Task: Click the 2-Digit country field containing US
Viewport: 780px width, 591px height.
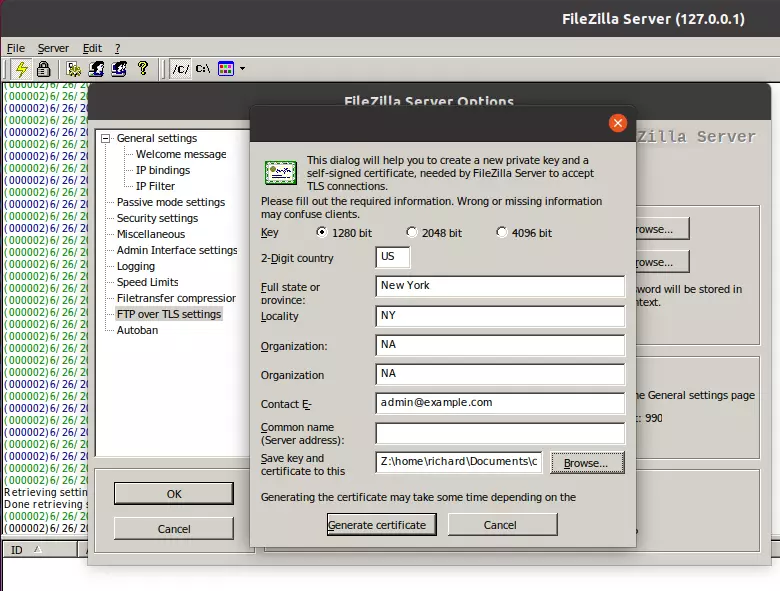Action: tap(392, 257)
